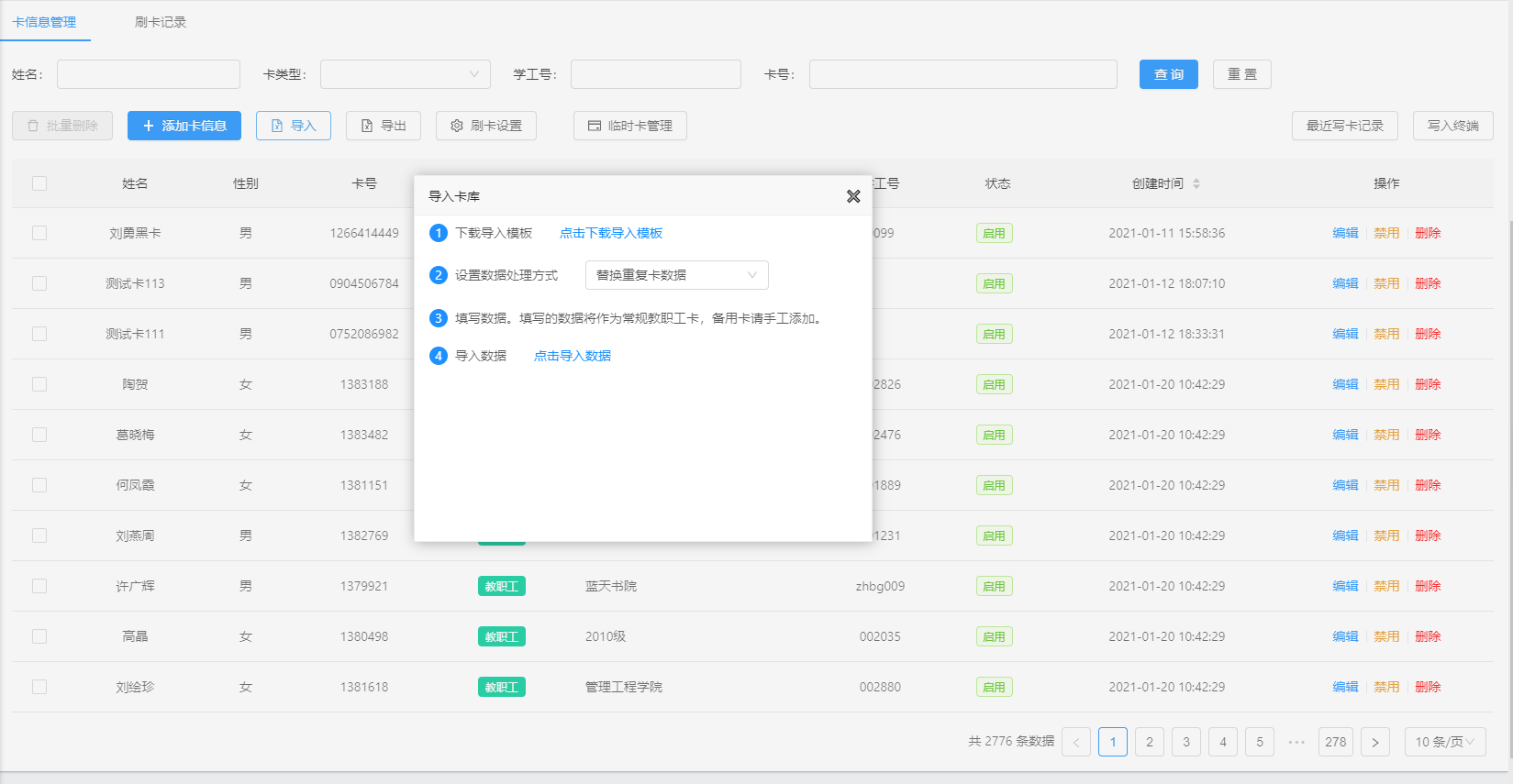Check the row for 测试卡111

(x=39, y=334)
